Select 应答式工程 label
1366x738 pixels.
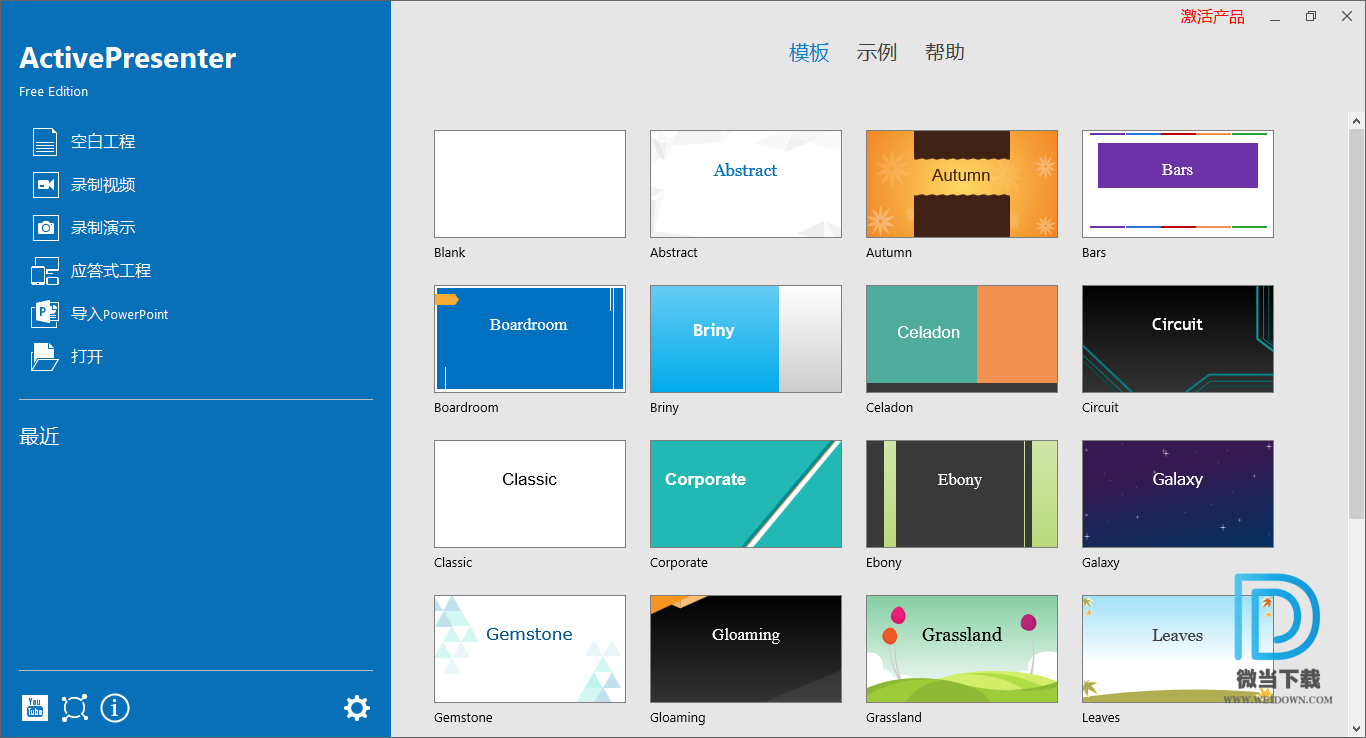coord(111,271)
